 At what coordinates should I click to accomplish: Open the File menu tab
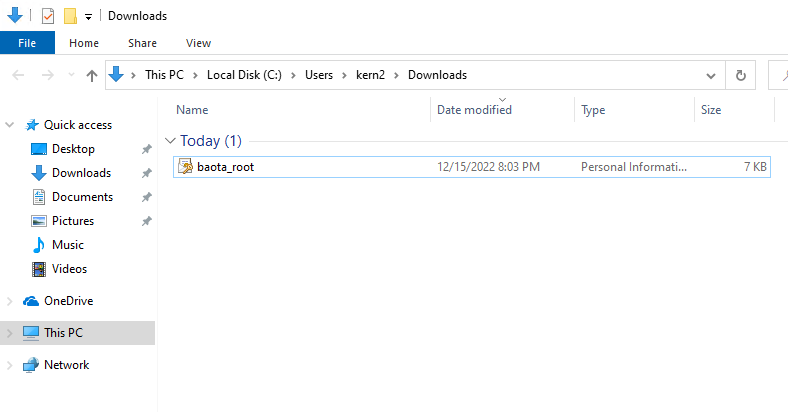click(27, 43)
